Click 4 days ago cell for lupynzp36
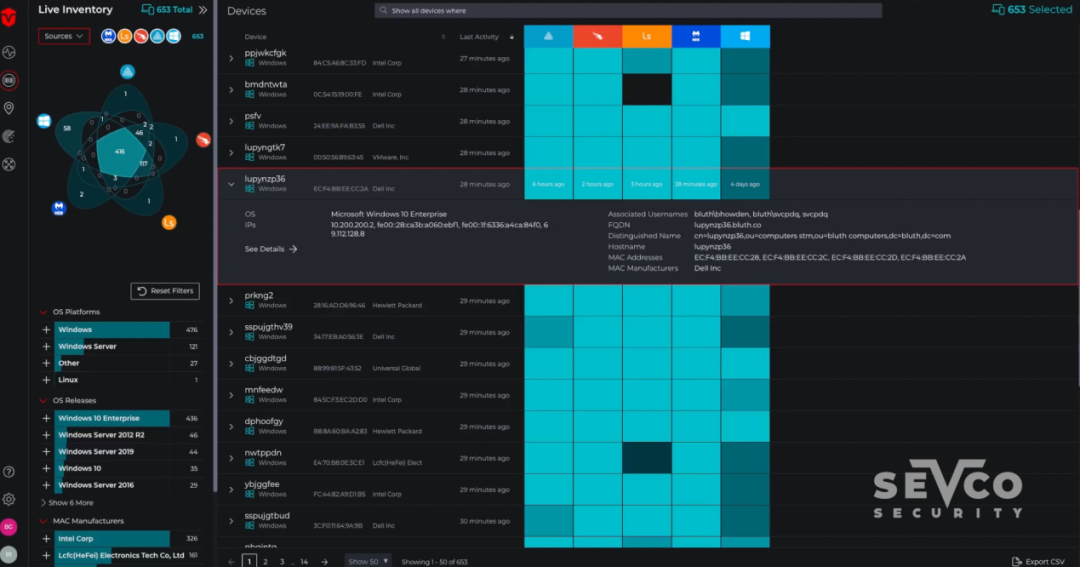Image resolution: width=1080 pixels, height=567 pixels. (x=745, y=184)
